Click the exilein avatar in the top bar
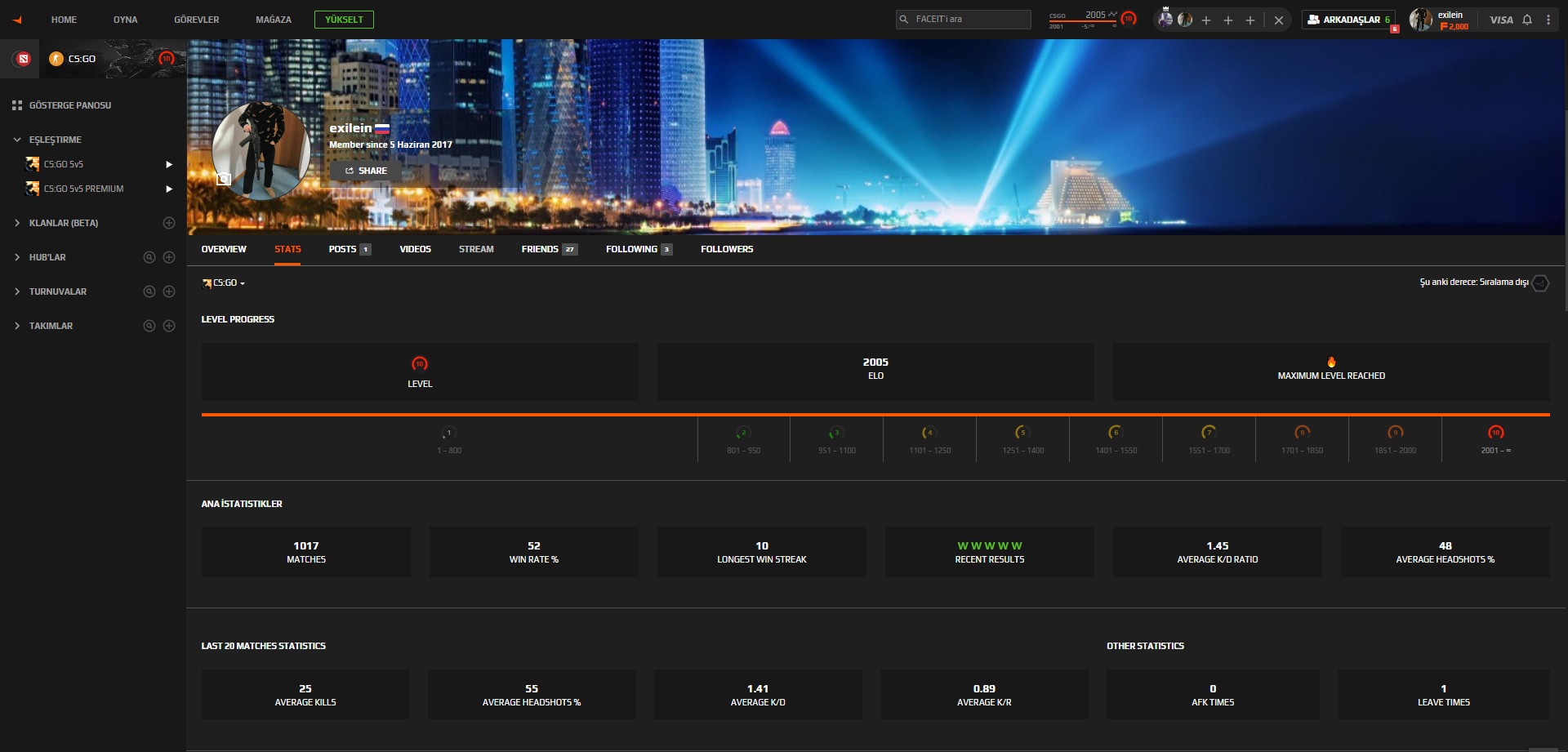Viewport: 1568px width, 752px height. click(1420, 20)
